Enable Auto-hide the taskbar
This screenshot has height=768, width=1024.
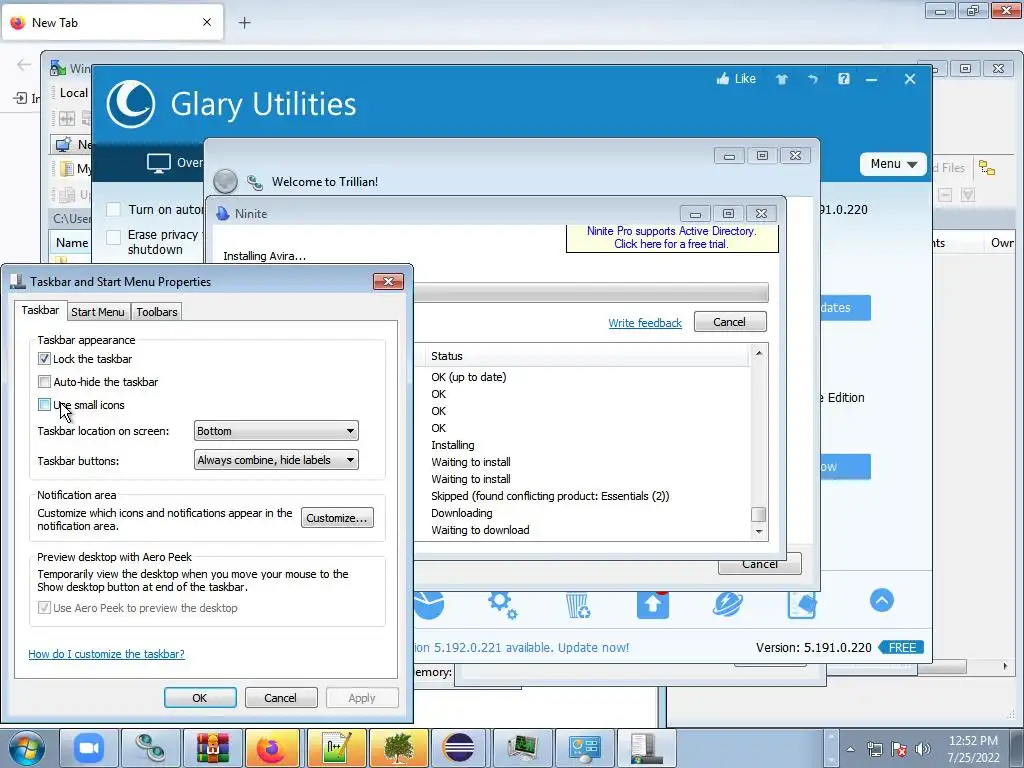pos(44,381)
